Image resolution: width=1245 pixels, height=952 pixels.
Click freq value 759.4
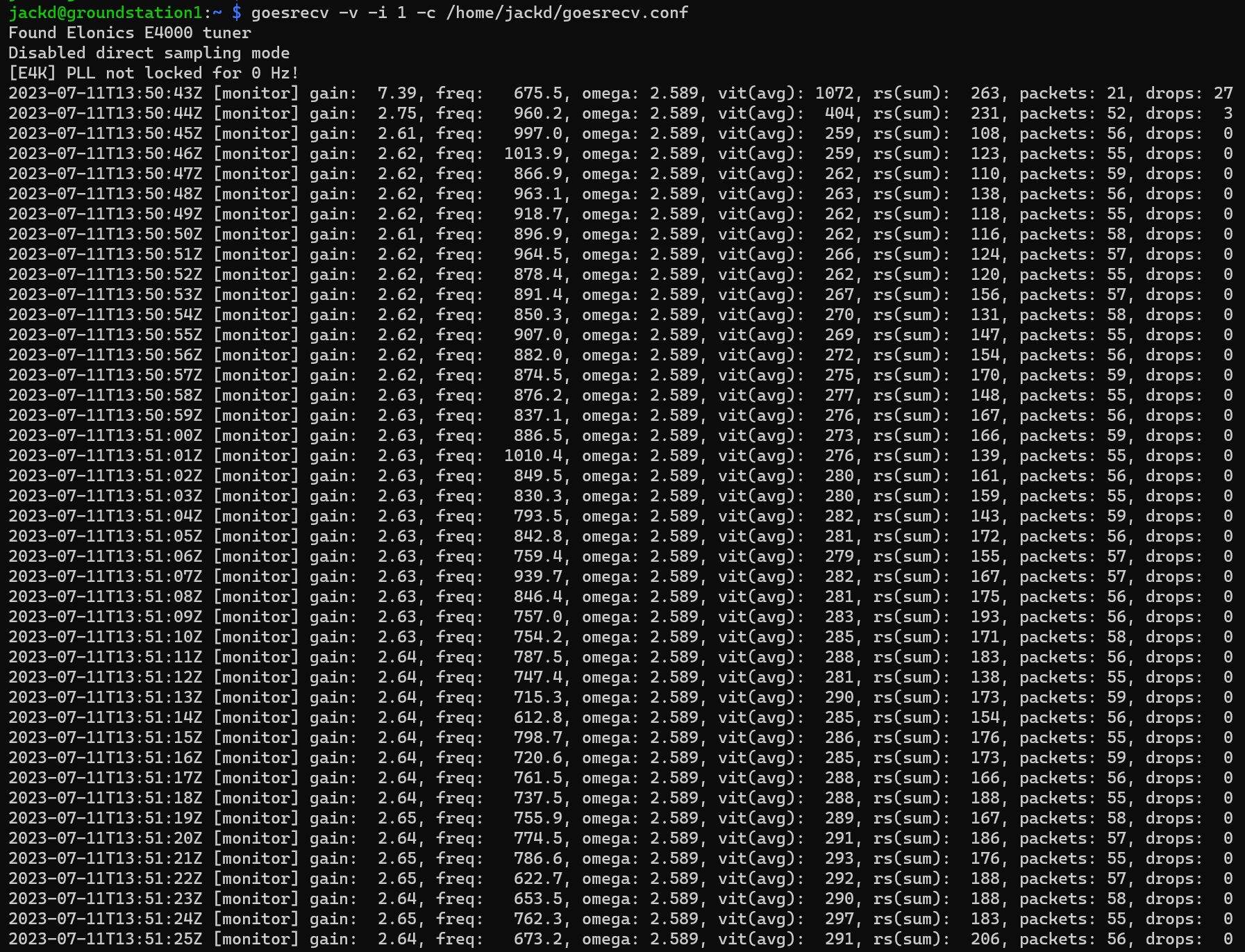[x=538, y=556]
